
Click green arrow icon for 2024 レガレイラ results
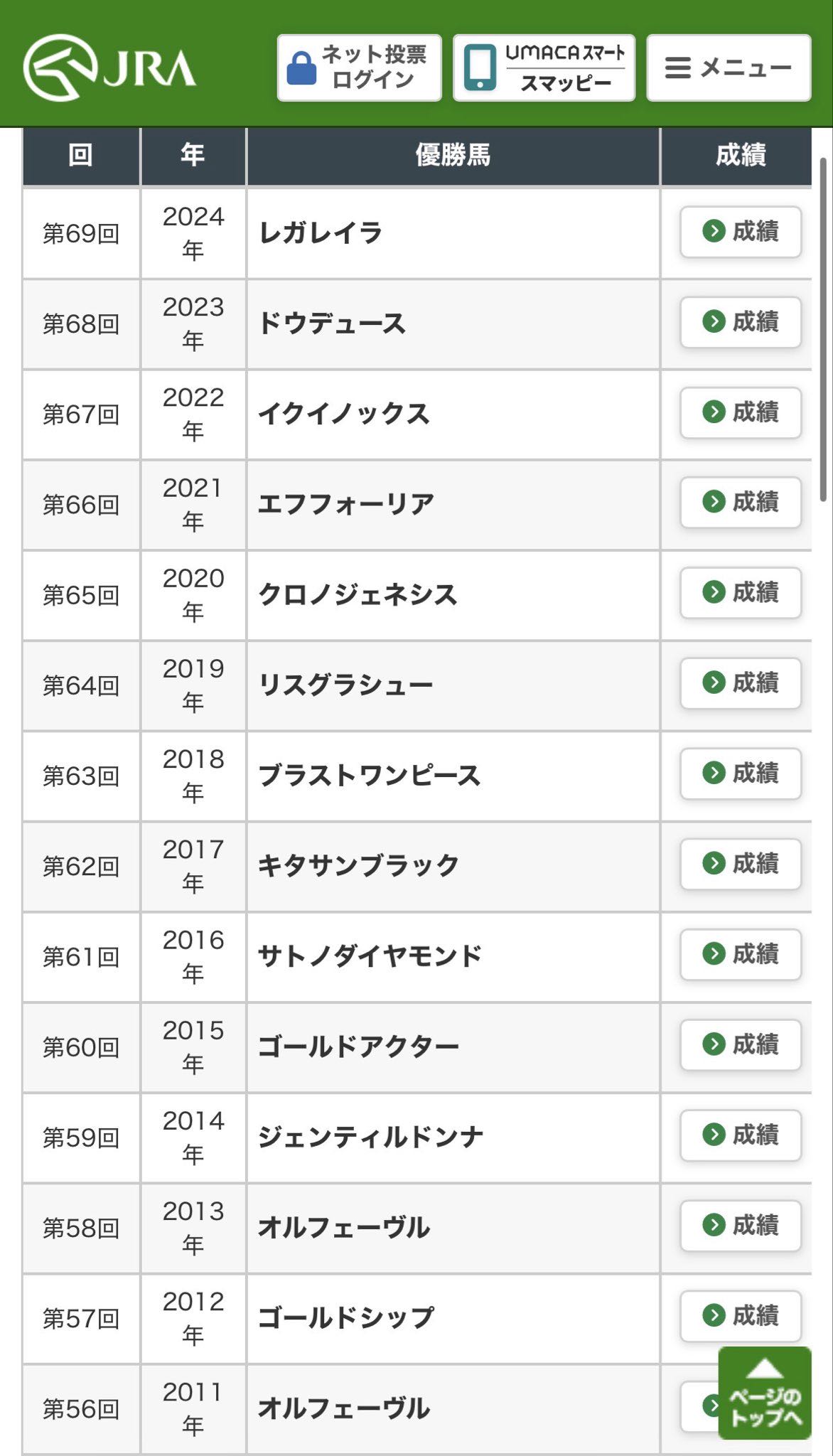pos(714,231)
